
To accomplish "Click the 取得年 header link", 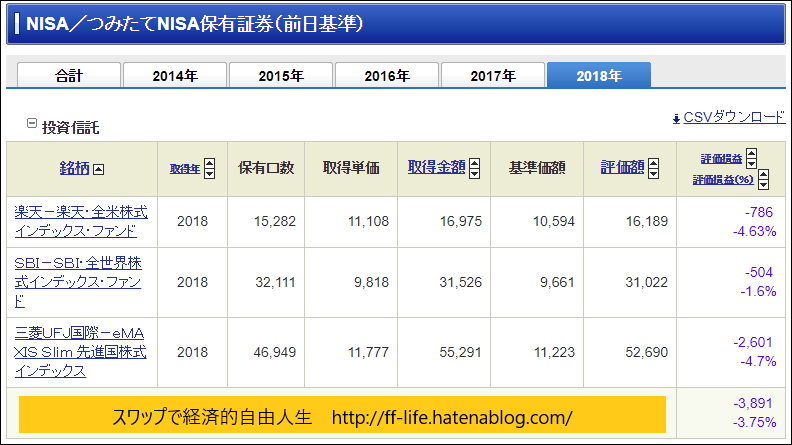I will point(185,169).
